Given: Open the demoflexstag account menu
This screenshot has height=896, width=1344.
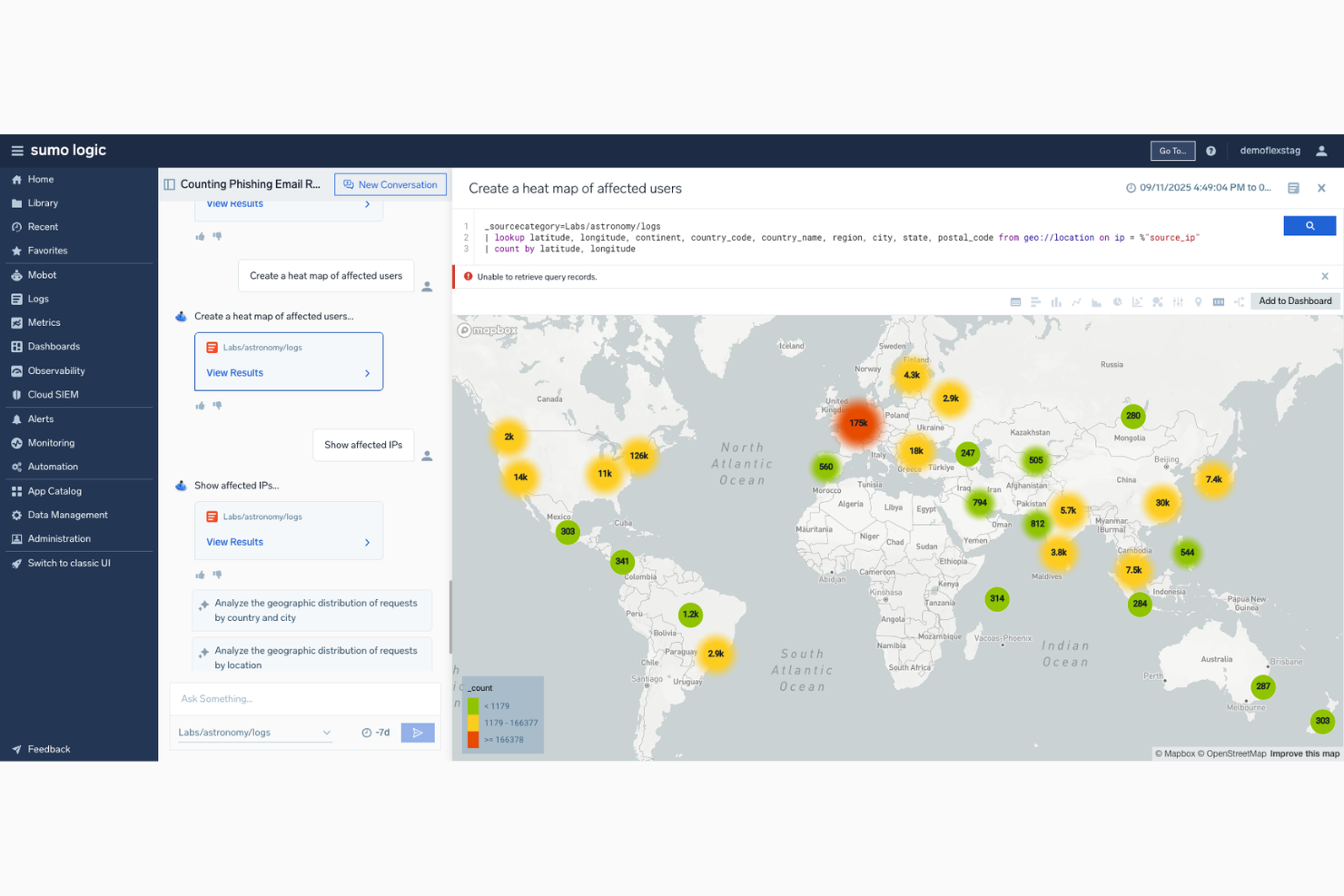Looking at the screenshot, I should [1270, 150].
